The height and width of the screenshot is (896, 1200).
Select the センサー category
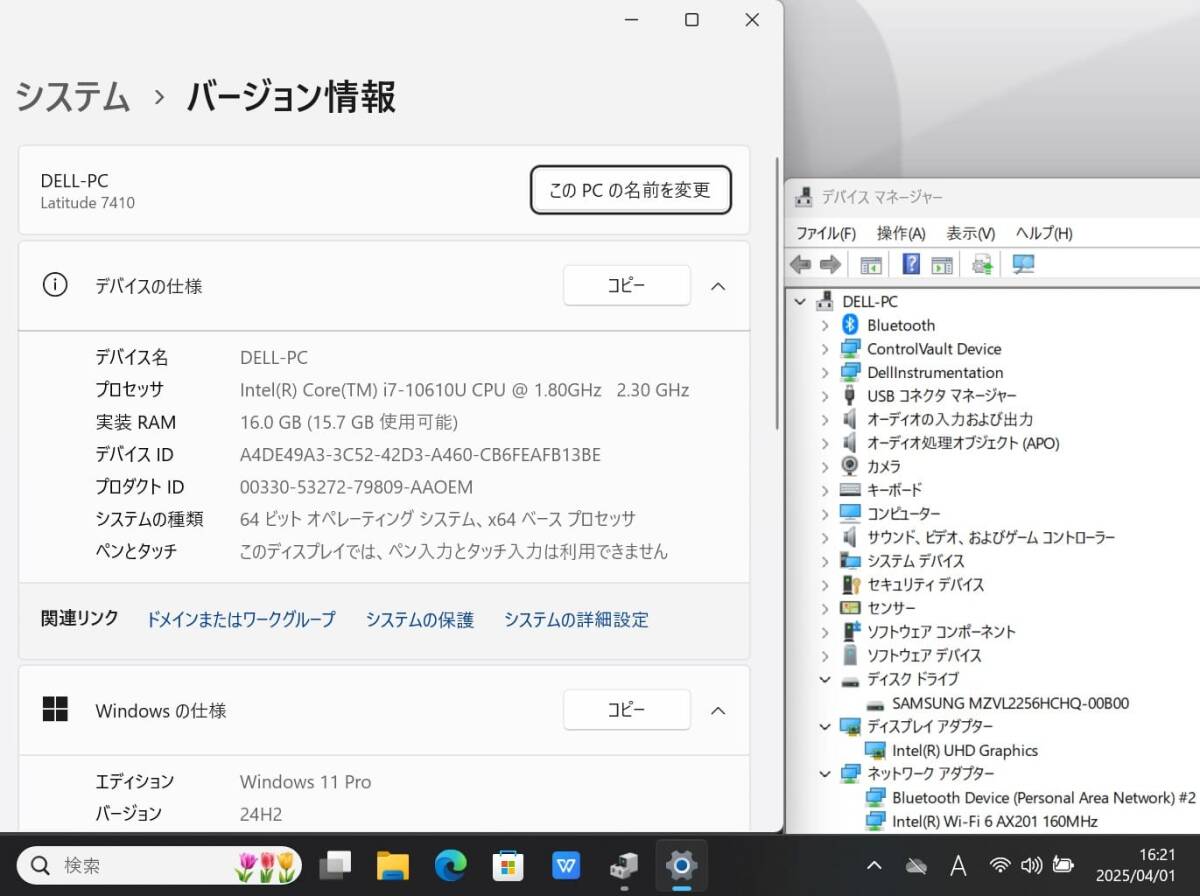(891, 608)
